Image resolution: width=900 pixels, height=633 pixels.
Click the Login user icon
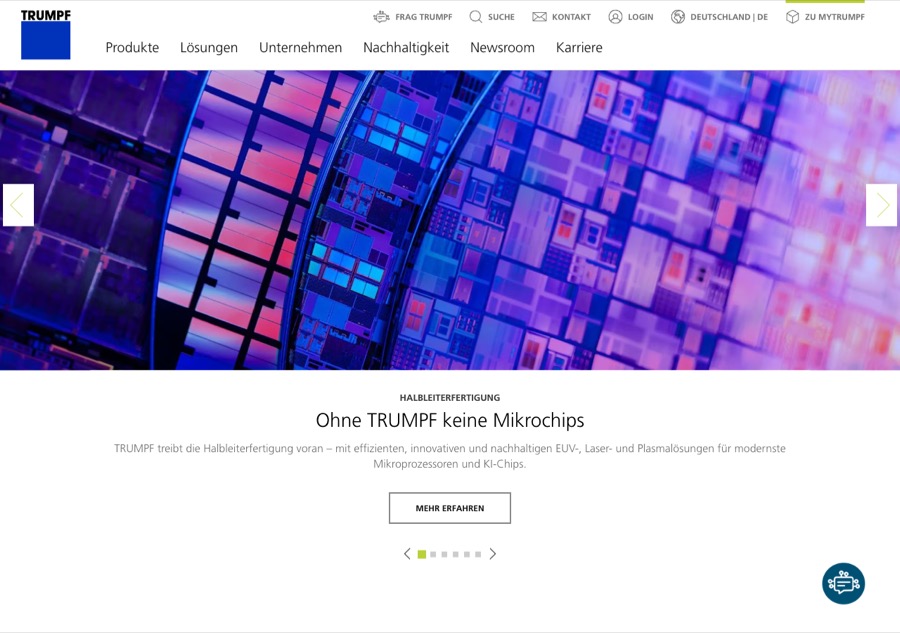coord(615,17)
